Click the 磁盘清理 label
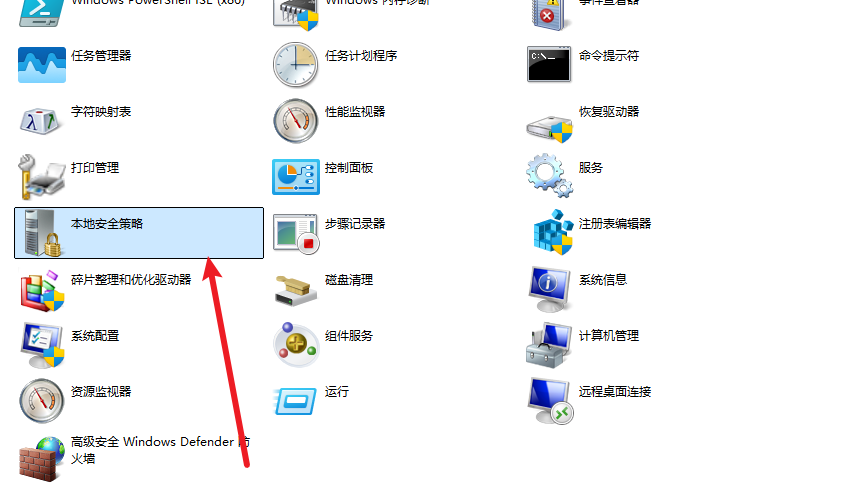The width and height of the screenshot is (860, 488). tap(349, 280)
